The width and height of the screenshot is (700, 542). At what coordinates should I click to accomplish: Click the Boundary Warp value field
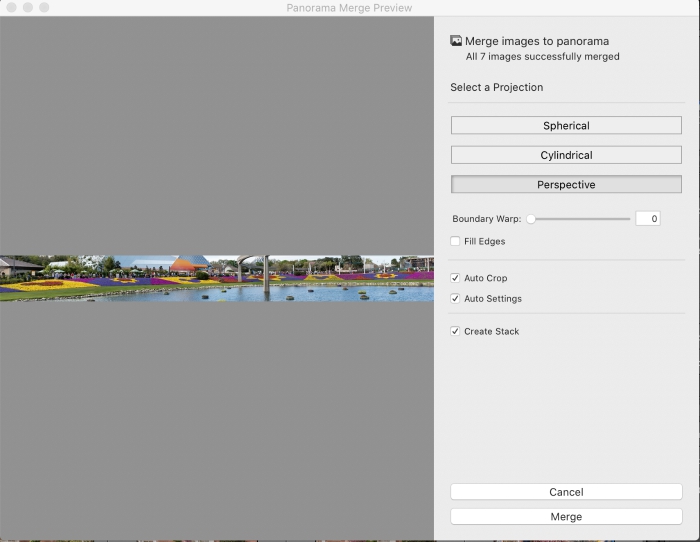[x=648, y=219]
